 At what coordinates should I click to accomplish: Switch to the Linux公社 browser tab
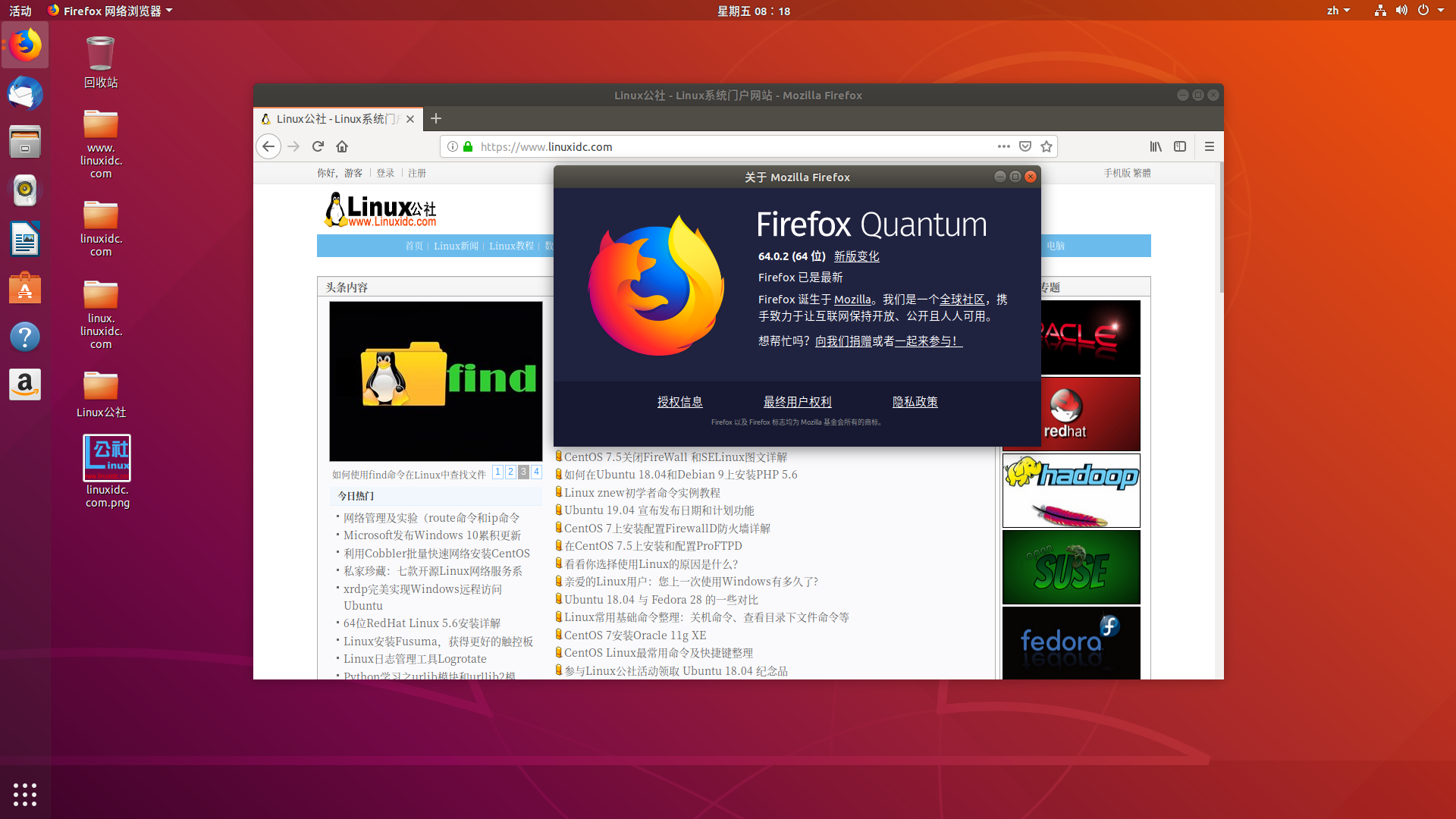337,119
